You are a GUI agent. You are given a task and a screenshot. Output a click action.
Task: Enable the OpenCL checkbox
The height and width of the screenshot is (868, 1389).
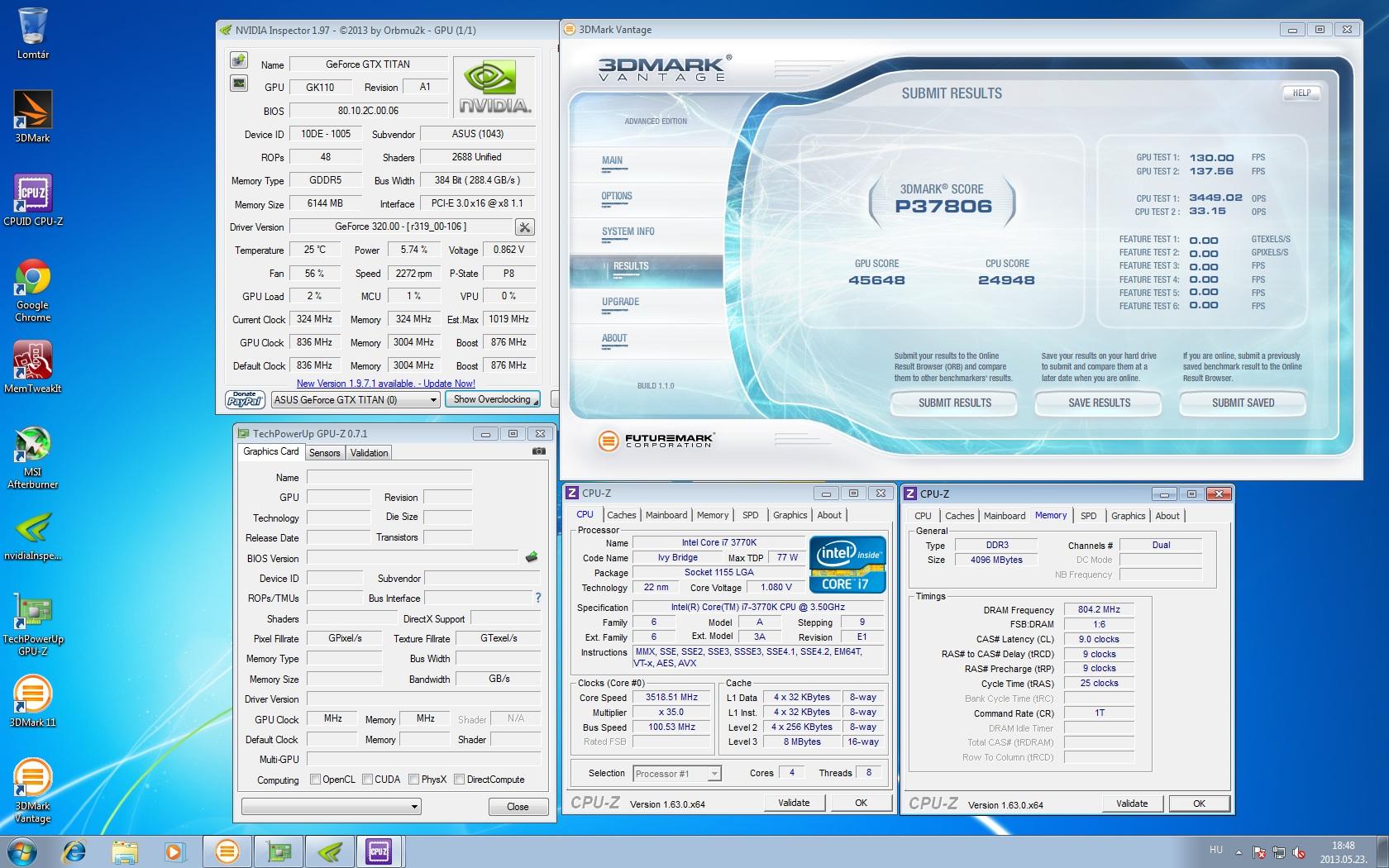click(315, 780)
